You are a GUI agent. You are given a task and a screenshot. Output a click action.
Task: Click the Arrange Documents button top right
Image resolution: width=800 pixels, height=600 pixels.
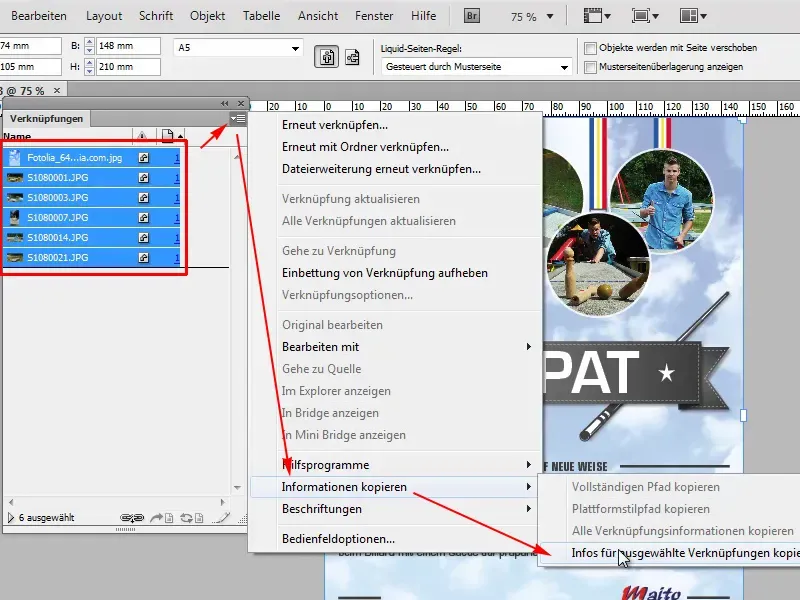click(691, 14)
